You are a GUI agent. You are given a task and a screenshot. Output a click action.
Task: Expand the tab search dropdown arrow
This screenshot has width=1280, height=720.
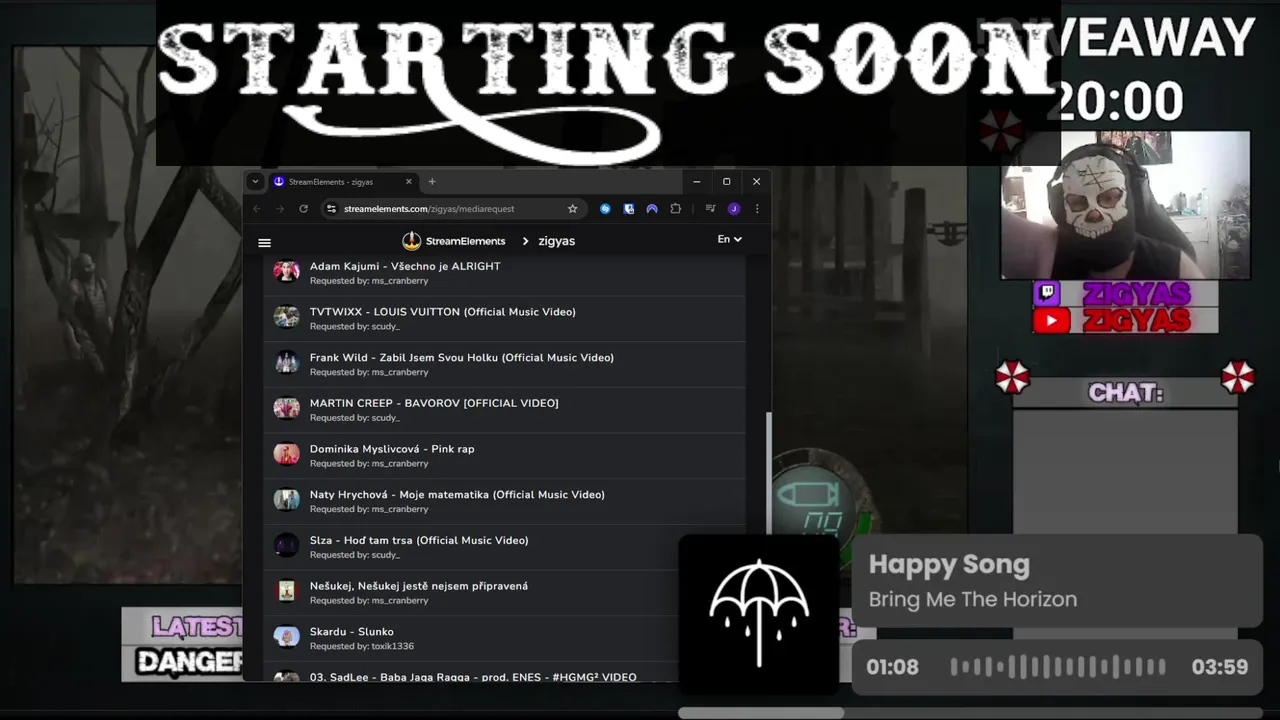tap(255, 182)
